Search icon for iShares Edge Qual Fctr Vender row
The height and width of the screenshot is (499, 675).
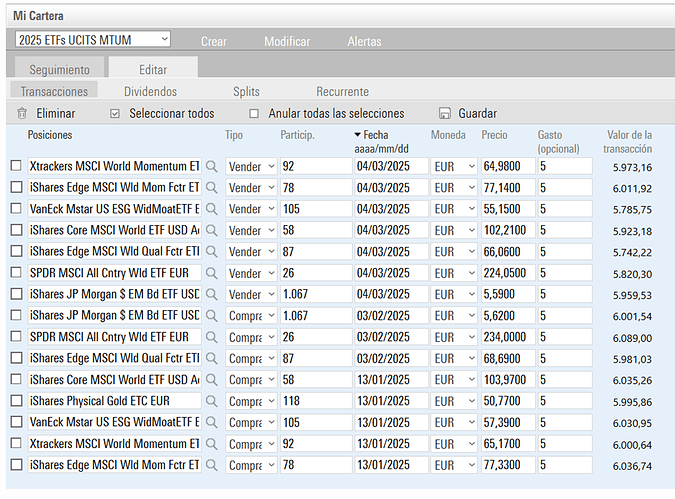211,252
